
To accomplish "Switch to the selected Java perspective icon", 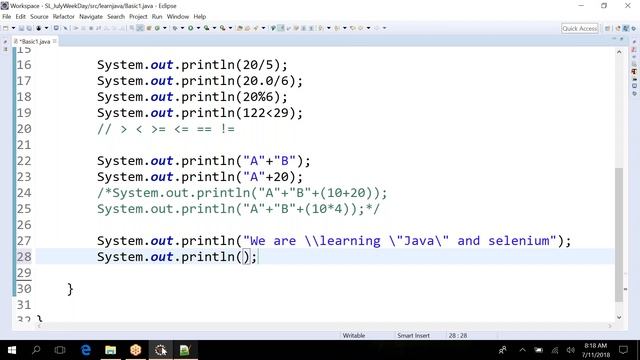I will point(626,29).
